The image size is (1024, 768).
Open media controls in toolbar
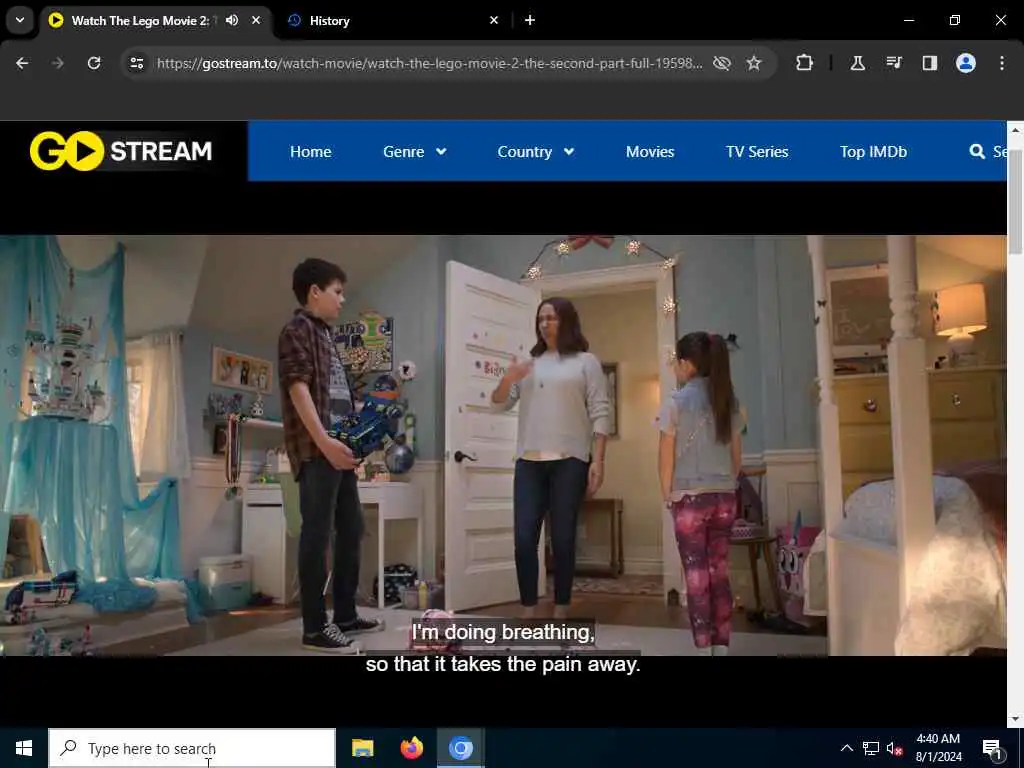tap(894, 63)
